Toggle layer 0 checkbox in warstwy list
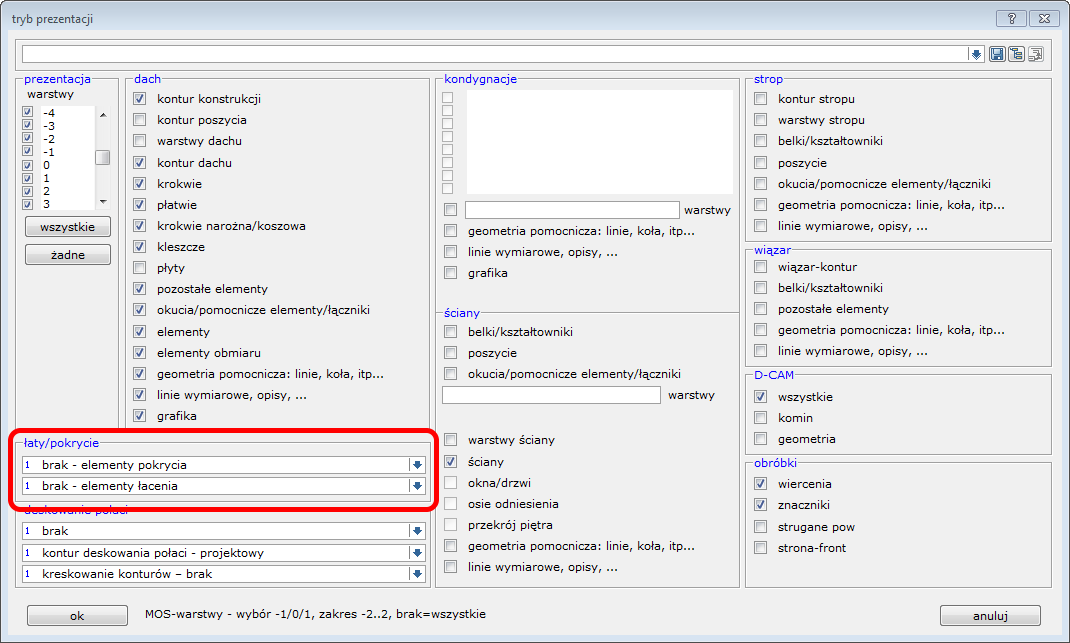Image resolution: width=1070 pixels, height=643 pixels. click(x=28, y=165)
